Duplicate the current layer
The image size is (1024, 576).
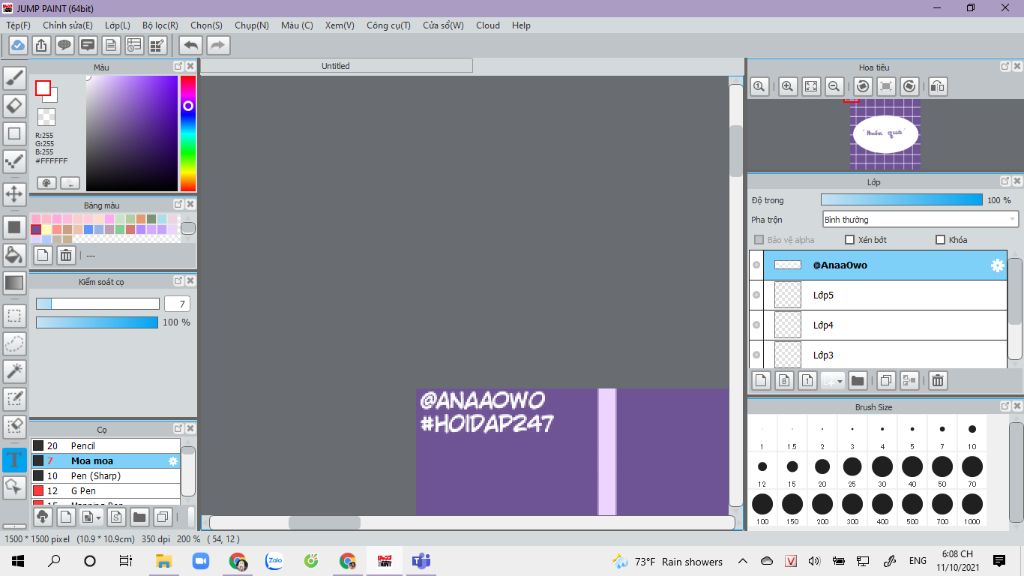tap(886, 380)
